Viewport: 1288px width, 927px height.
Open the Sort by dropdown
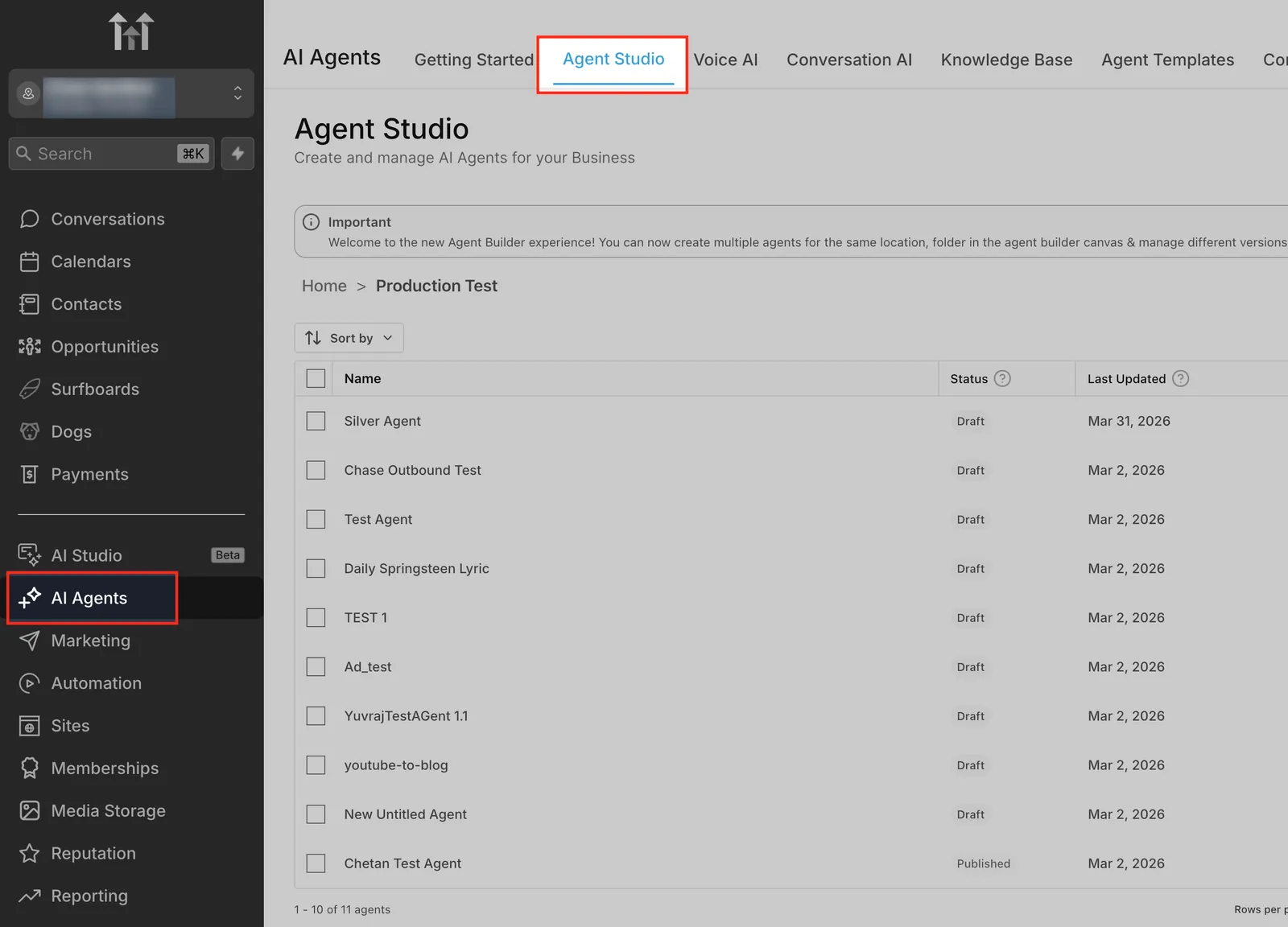[x=349, y=338]
